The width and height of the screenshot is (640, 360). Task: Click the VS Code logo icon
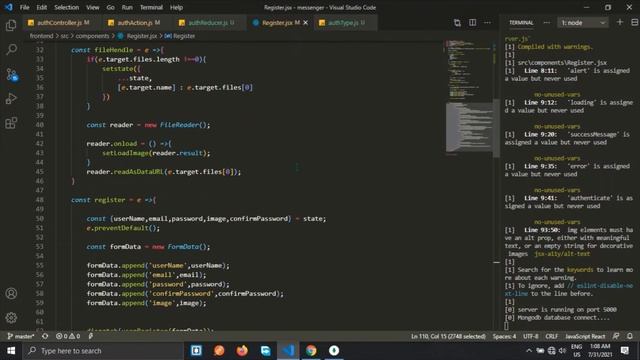click(9, 7)
